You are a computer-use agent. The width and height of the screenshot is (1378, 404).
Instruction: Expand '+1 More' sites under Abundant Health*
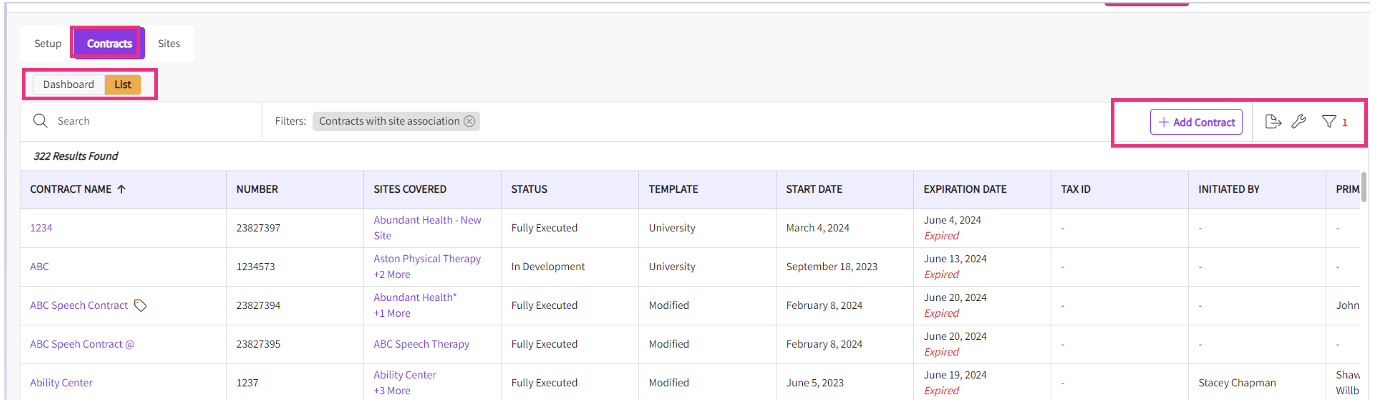392,313
